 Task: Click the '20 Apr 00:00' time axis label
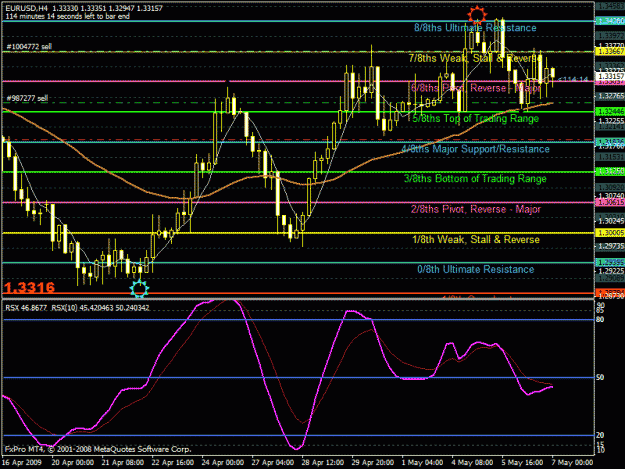73,463
